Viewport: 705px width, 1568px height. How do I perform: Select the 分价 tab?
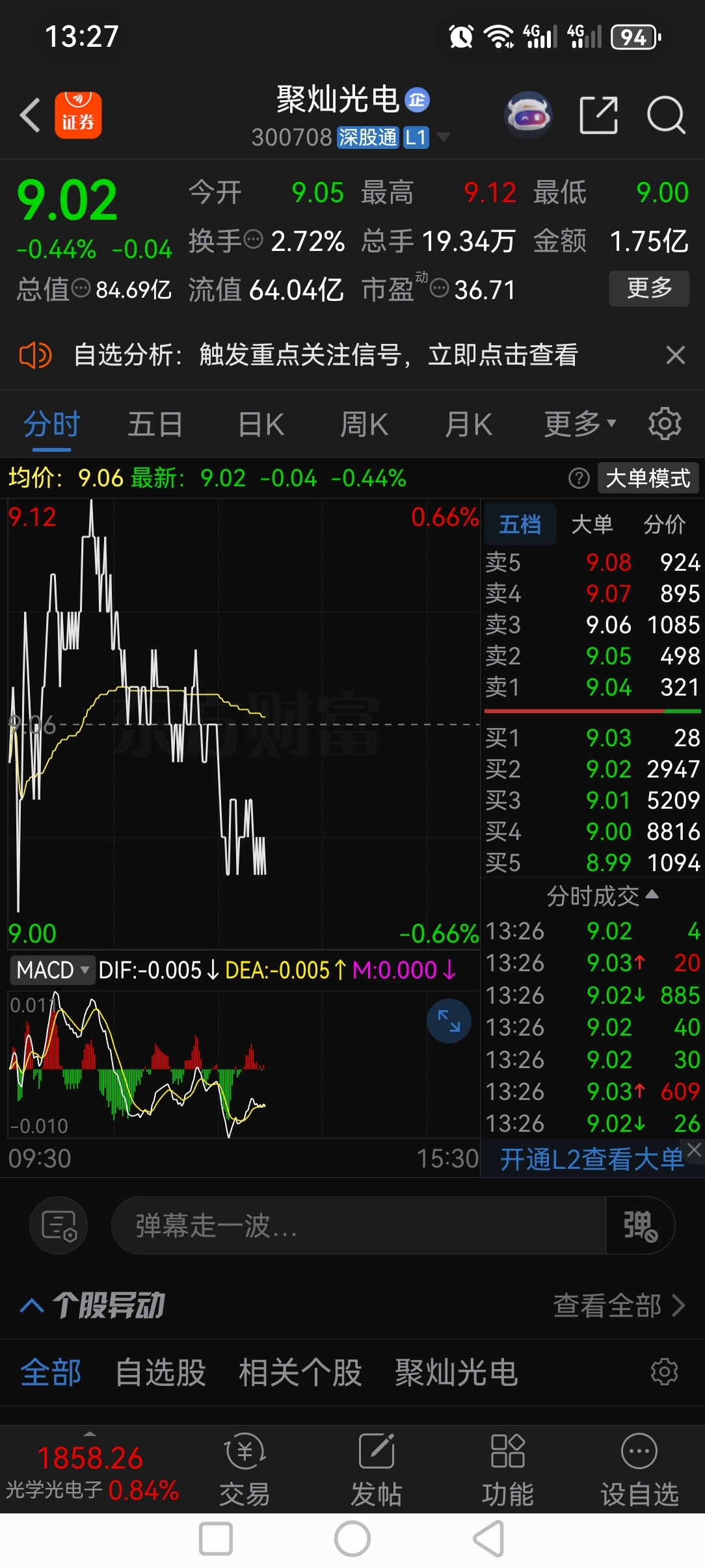(665, 524)
